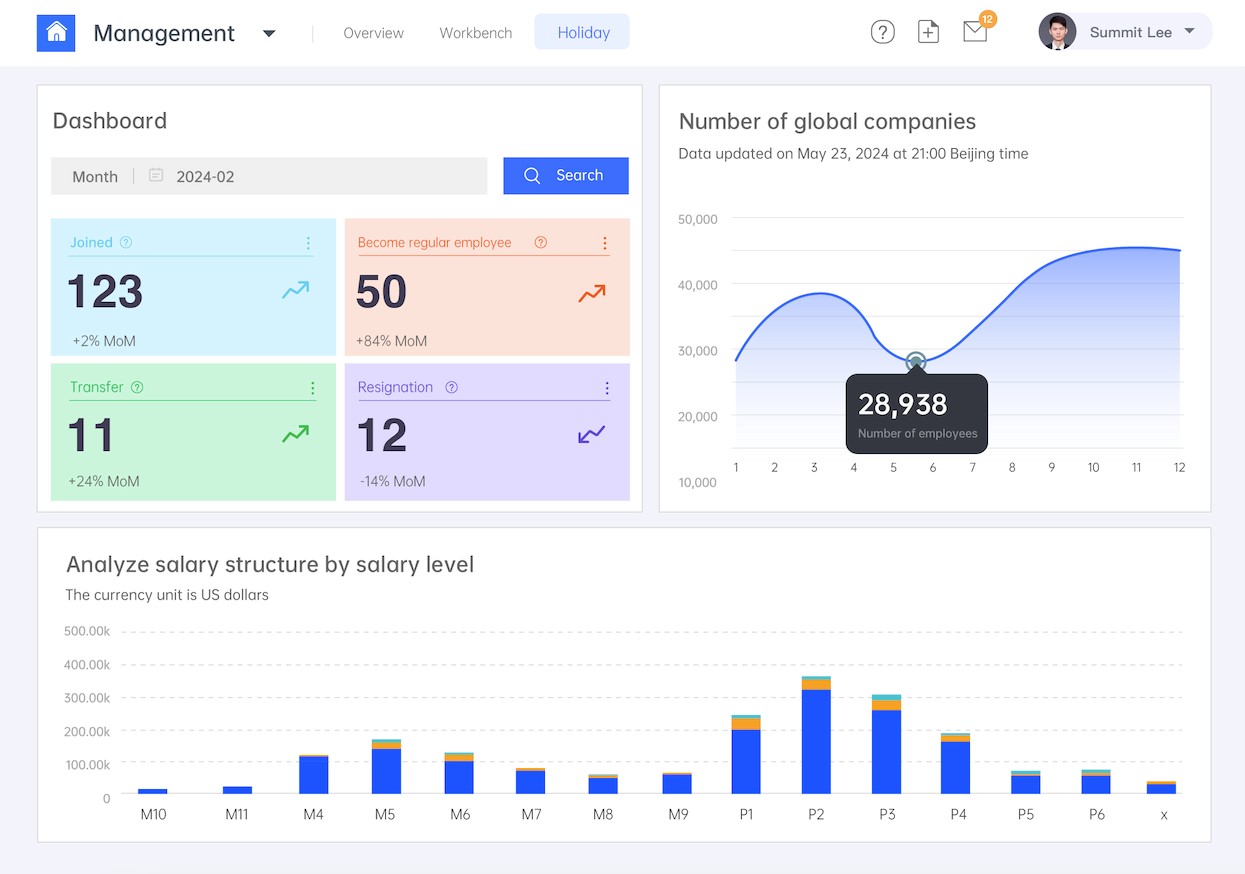Image resolution: width=1245 pixels, height=874 pixels.
Task: Click the info icon beside Joined
Action: click(126, 242)
